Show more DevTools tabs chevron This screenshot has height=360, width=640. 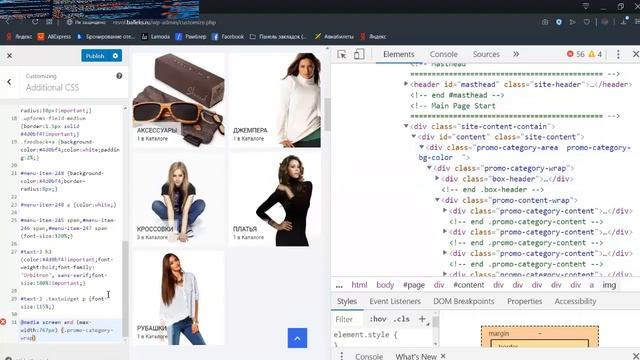point(516,54)
